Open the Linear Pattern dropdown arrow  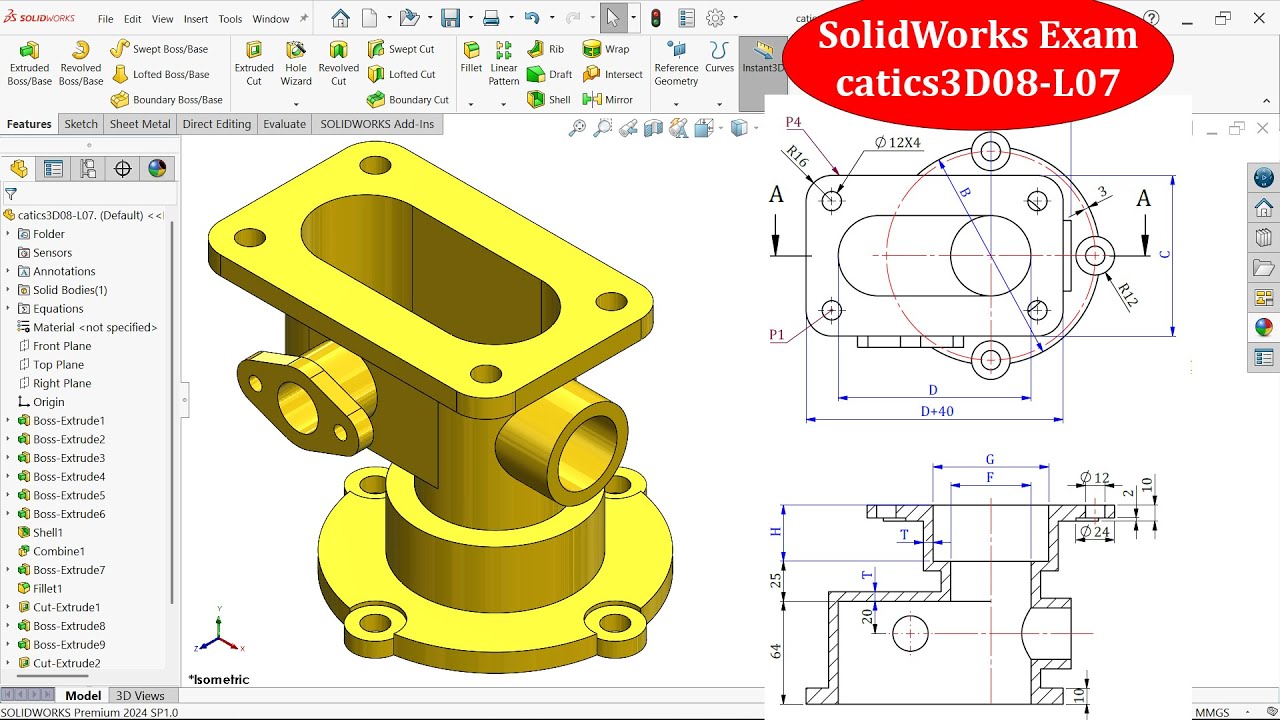(x=504, y=103)
